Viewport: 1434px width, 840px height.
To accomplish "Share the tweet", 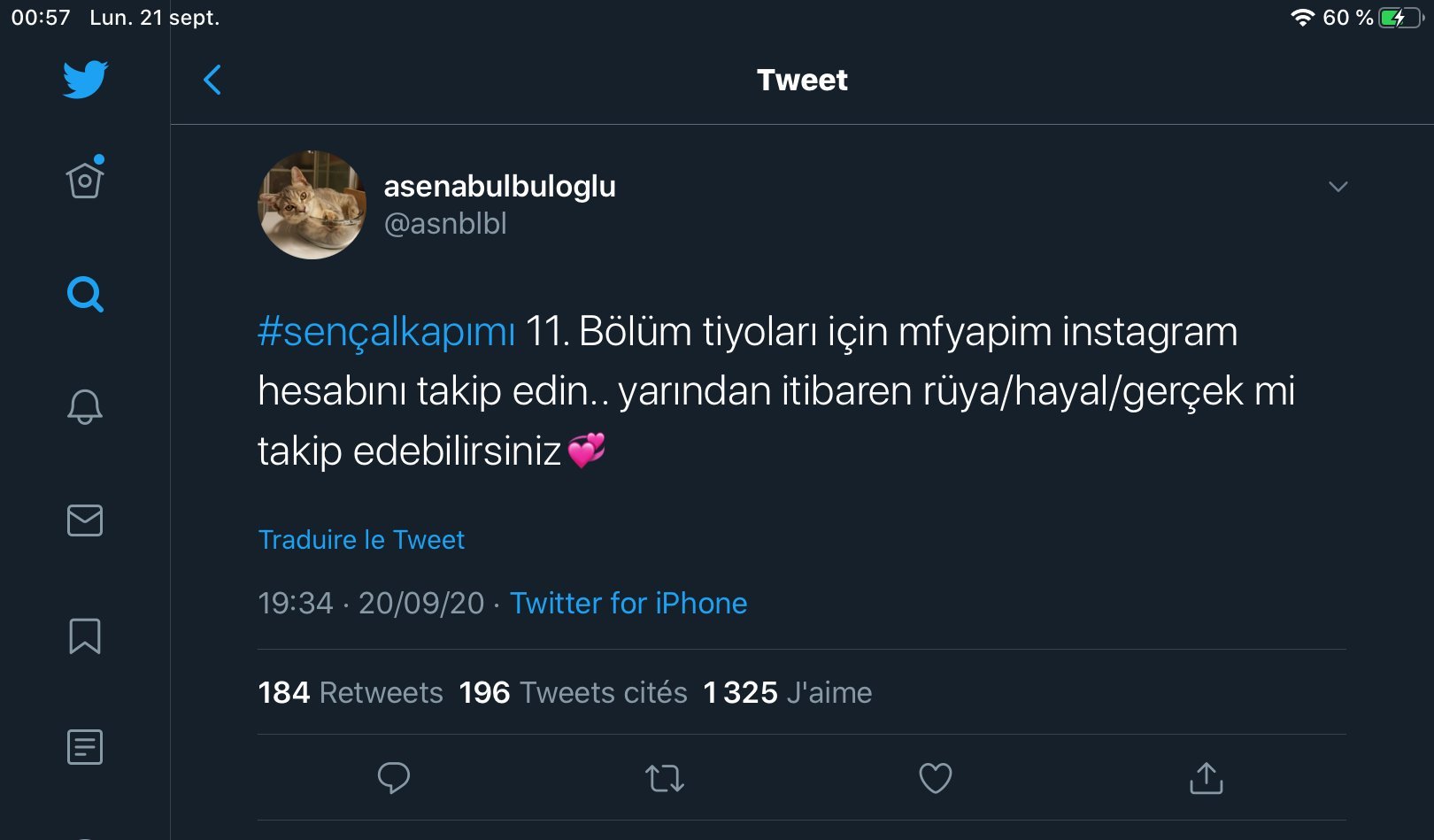I will click(x=1206, y=778).
